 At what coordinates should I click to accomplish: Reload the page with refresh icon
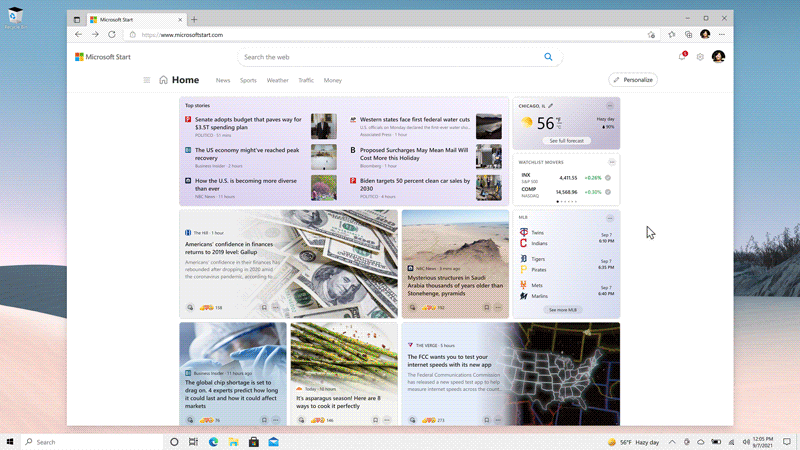[112, 35]
